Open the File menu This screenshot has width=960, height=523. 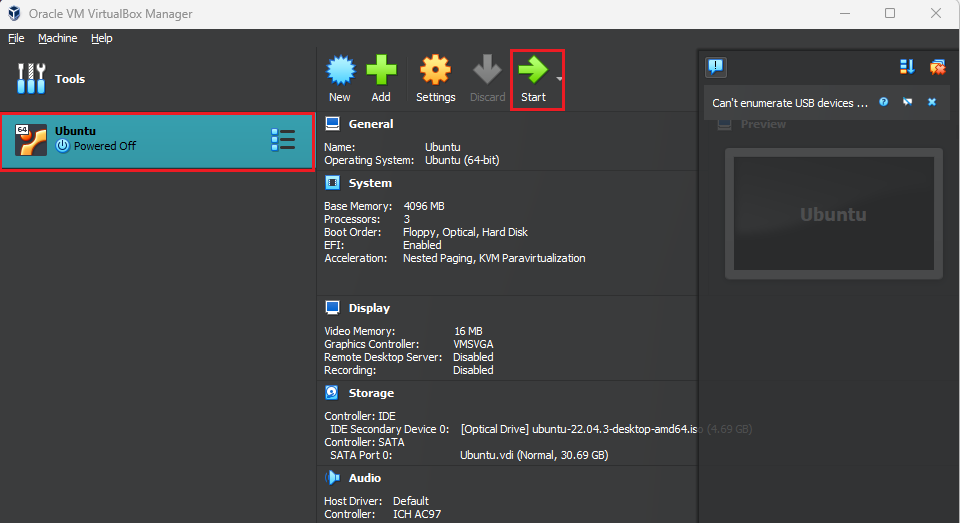[16, 38]
